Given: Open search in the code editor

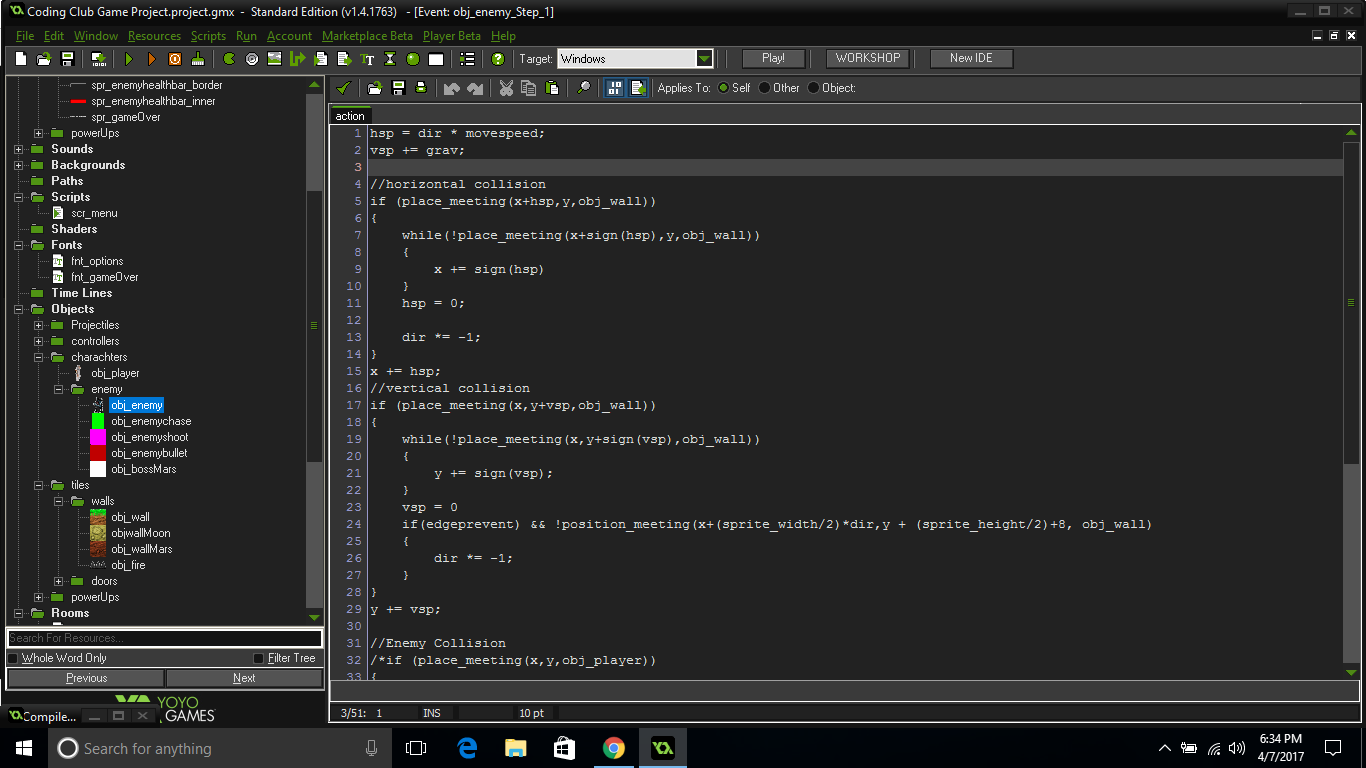Looking at the screenshot, I should [x=583, y=88].
